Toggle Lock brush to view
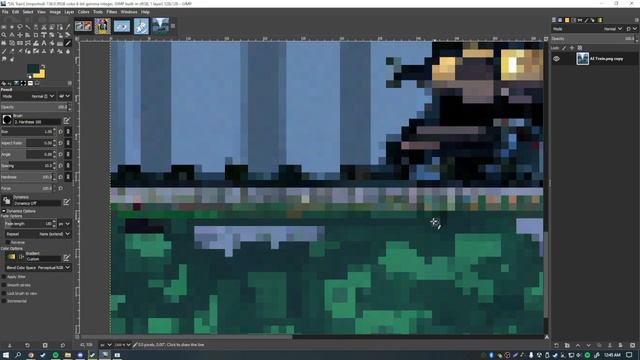This screenshot has width=640, height=360. (4, 293)
